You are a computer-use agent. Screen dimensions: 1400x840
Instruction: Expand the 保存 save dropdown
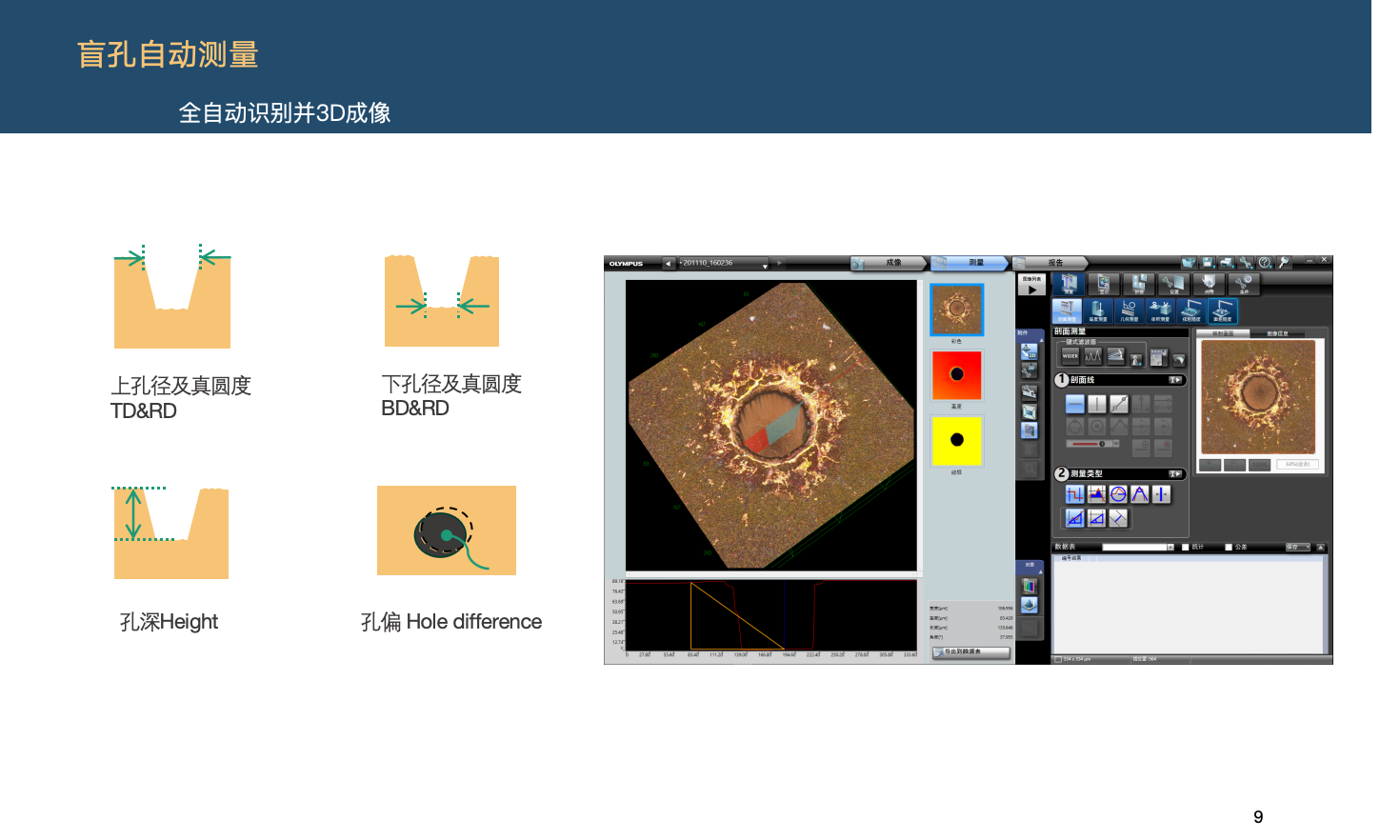(x=1298, y=547)
